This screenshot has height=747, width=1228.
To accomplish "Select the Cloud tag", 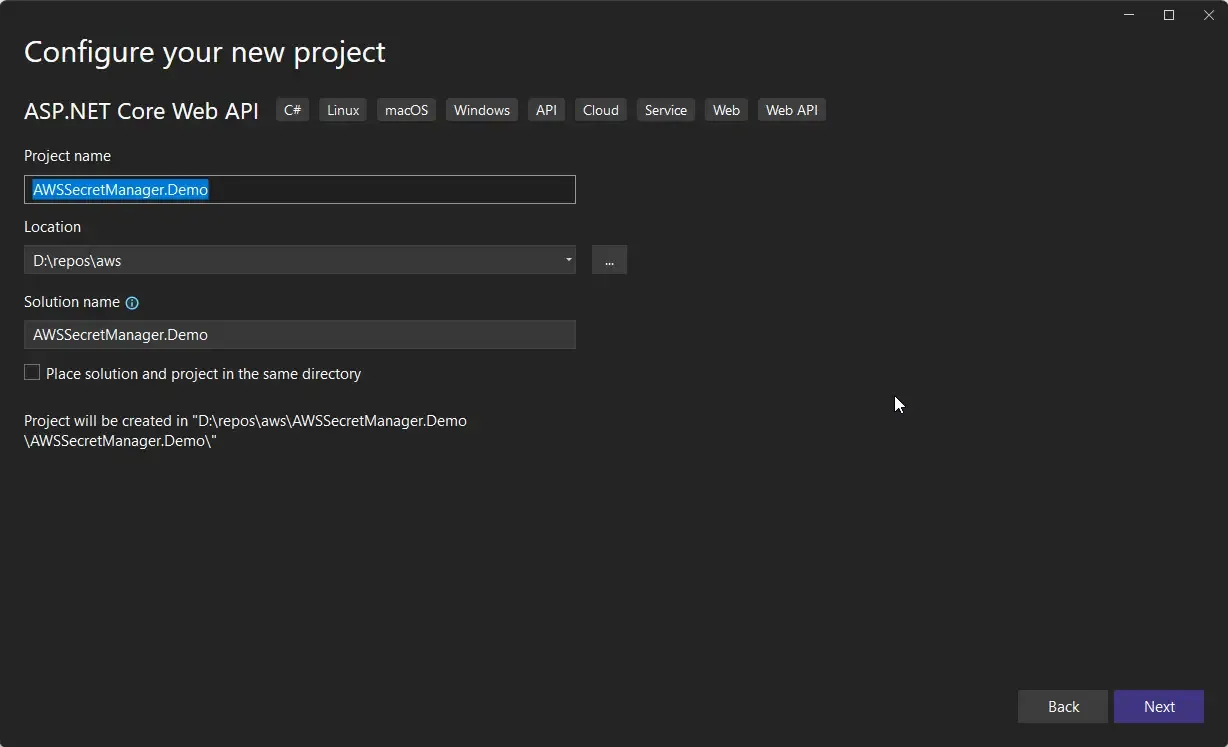I will click(x=600, y=110).
